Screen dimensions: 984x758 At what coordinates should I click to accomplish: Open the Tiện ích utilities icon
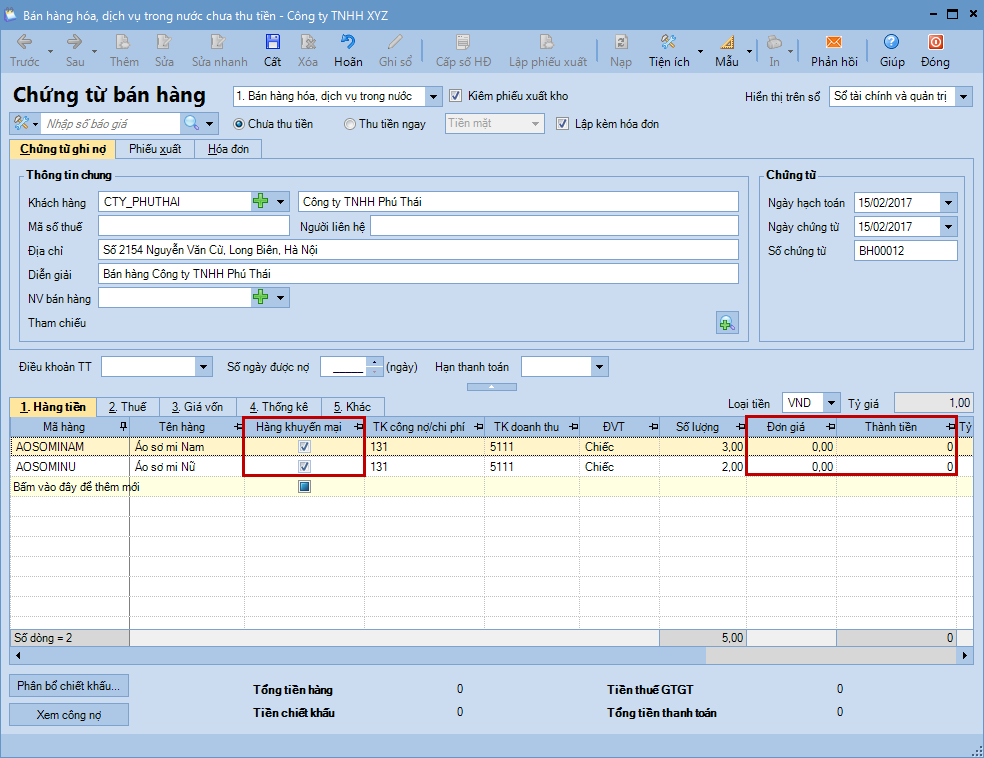click(669, 43)
